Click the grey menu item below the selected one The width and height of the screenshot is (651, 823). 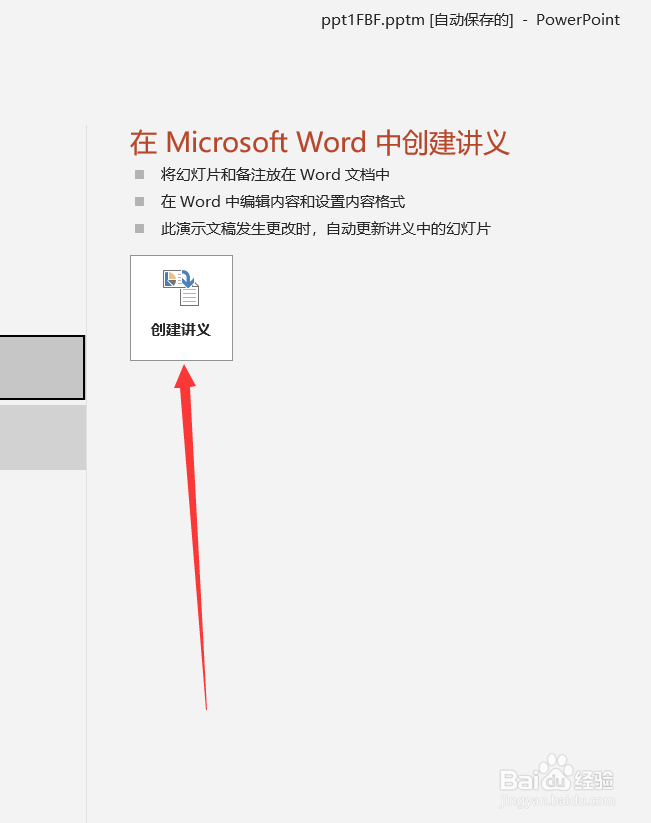[x=43, y=437]
